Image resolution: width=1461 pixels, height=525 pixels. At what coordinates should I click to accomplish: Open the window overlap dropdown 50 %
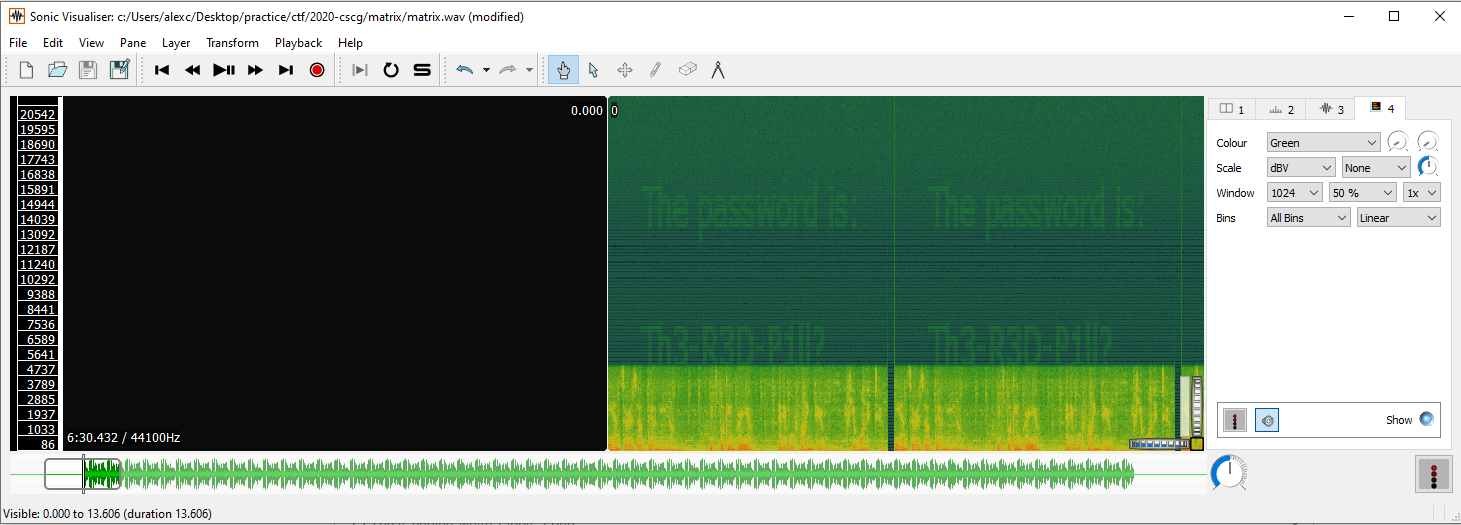click(1362, 192)
